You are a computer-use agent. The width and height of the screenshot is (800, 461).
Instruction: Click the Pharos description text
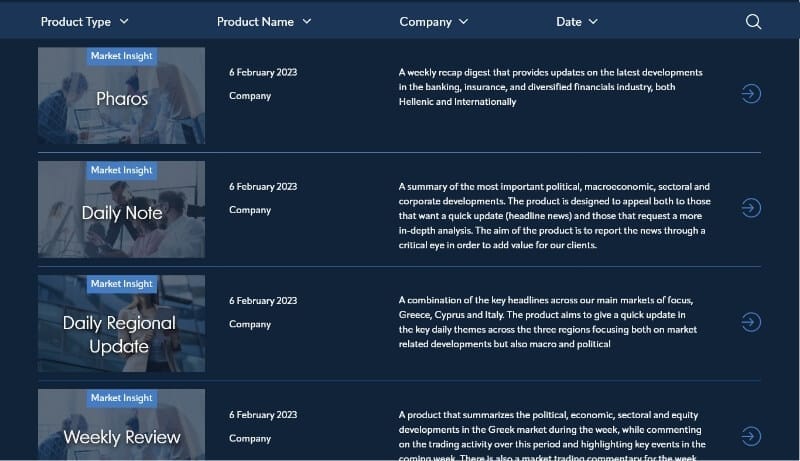coord(550,87)
